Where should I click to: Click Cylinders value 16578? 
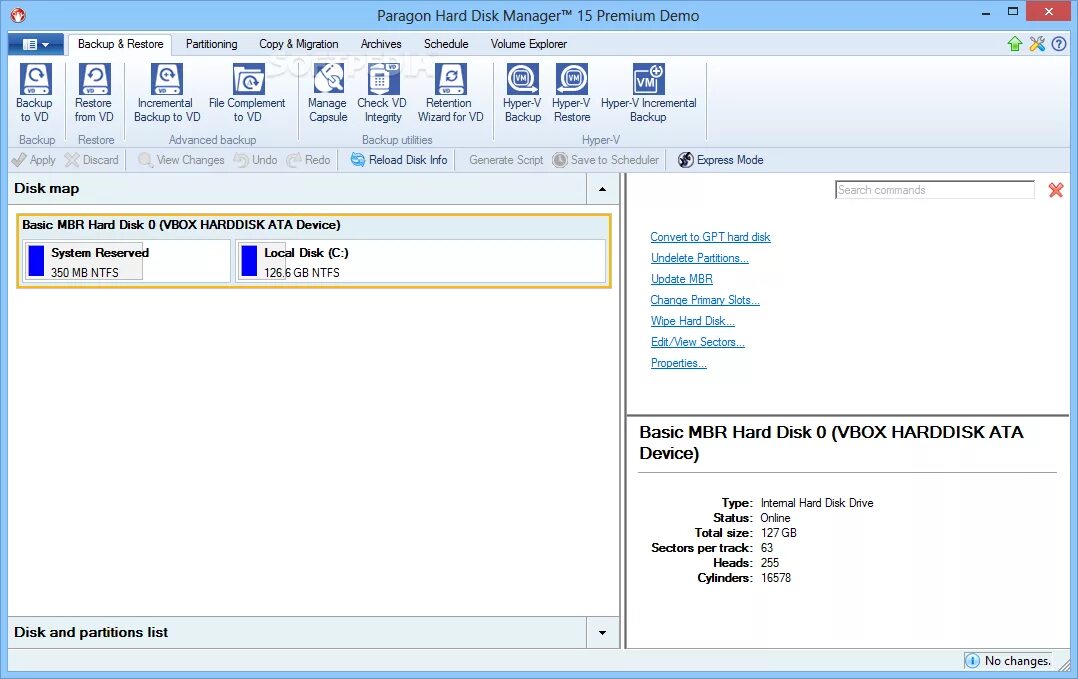[776, 578]
